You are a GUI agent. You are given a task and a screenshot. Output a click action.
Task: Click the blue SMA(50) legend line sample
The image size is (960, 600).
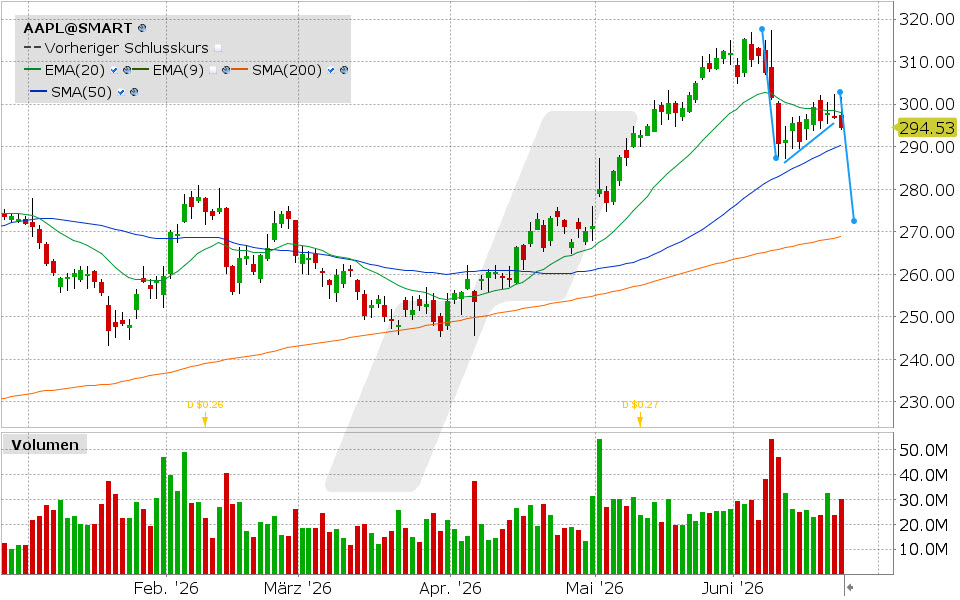[38, 92]
